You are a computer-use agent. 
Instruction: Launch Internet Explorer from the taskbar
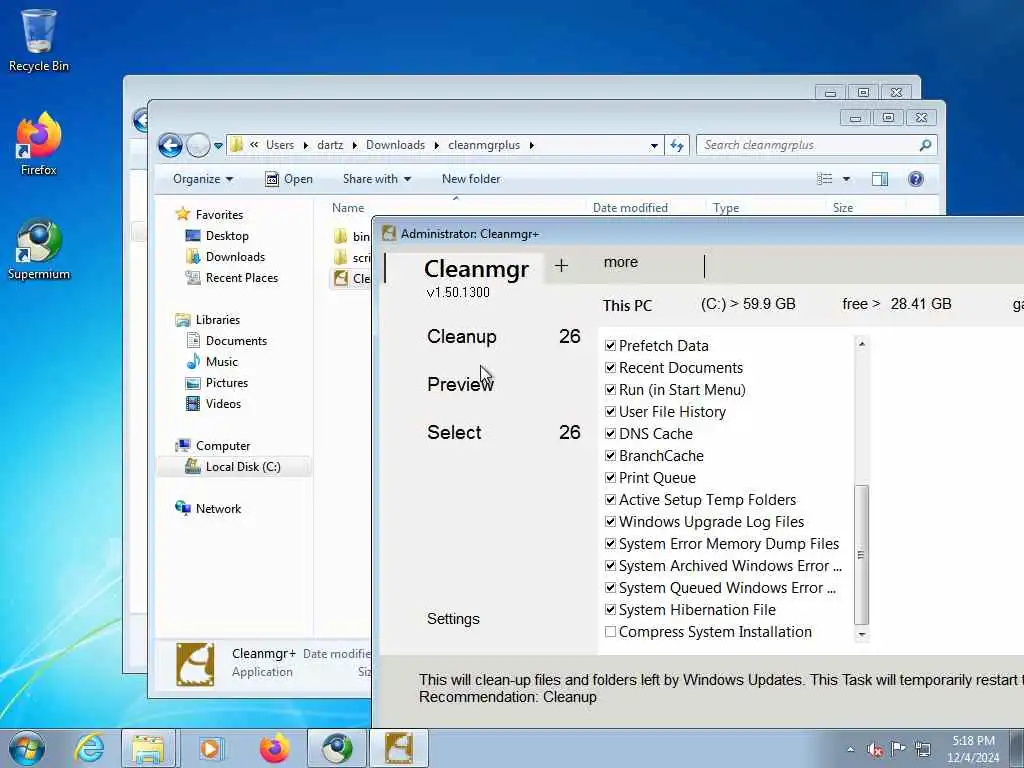89,748
